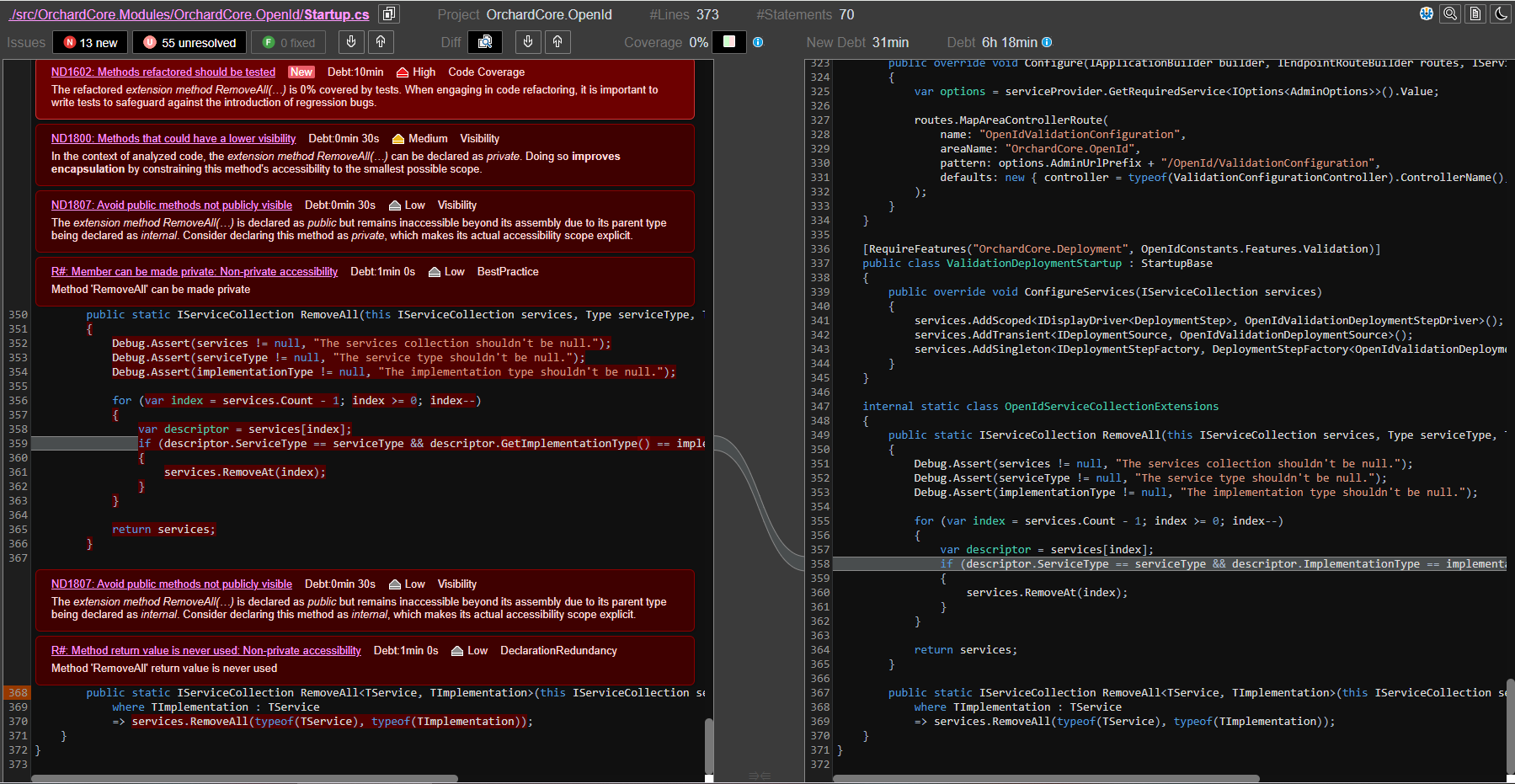
Task: Click OpenIdServiceCollectionExtensions class name in right pane
Action: [1112, 407]
